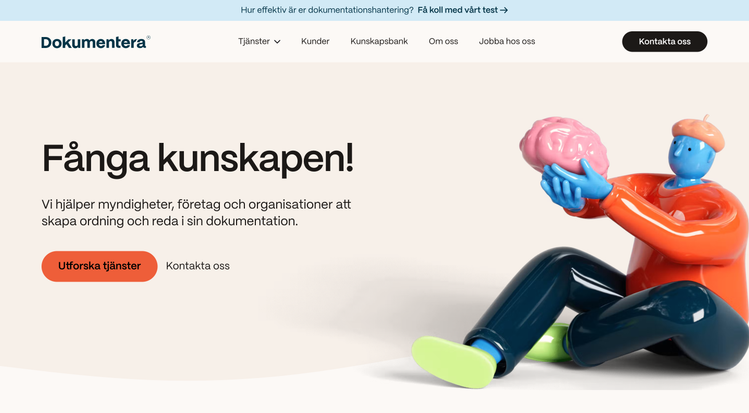Click the orange Utforska tjänster button
Viewport: 749px width, 413px height.
click(99, 266)
